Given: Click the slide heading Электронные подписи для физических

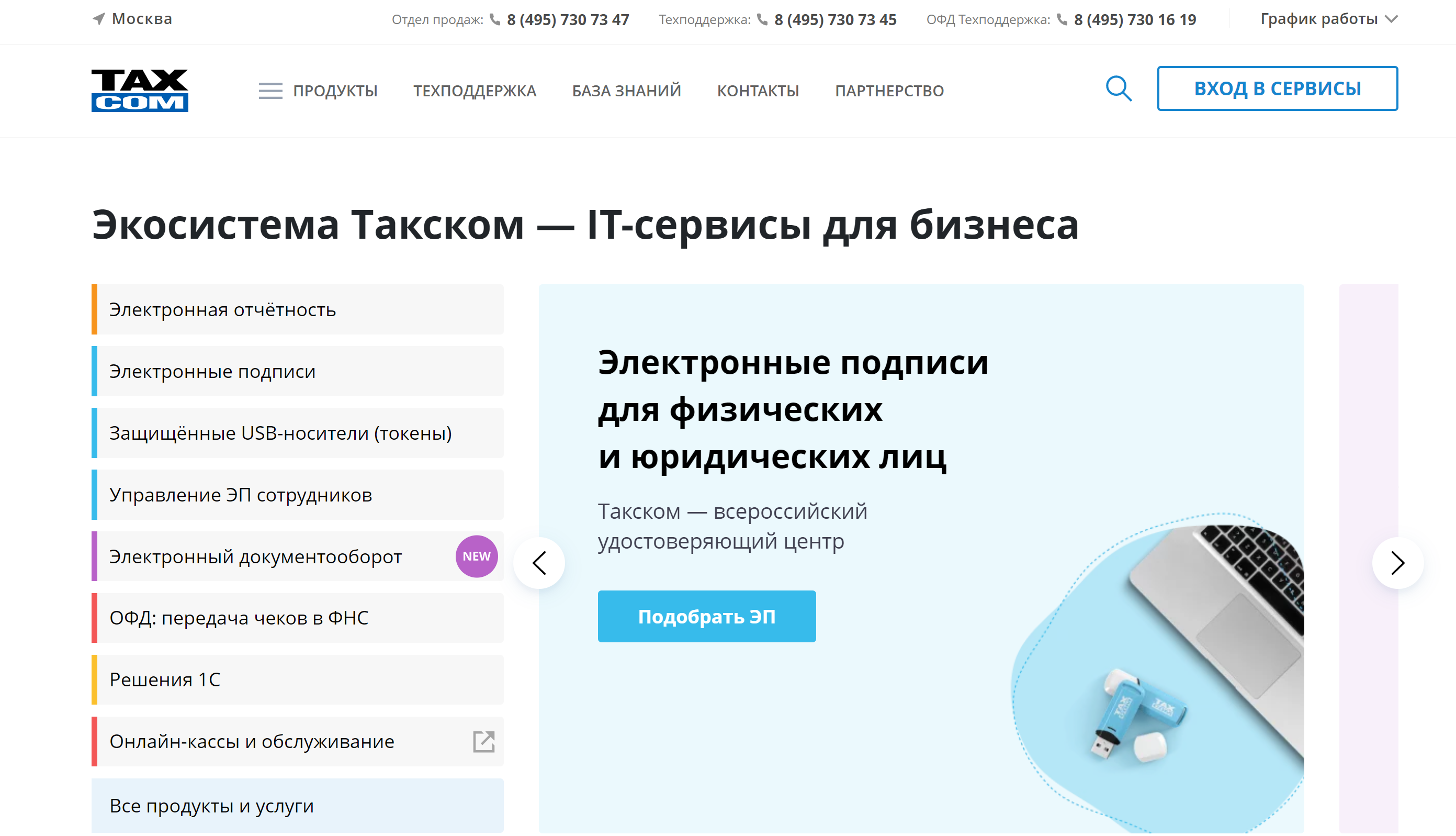Looking at the screenshot, I should tap(793, 409).
